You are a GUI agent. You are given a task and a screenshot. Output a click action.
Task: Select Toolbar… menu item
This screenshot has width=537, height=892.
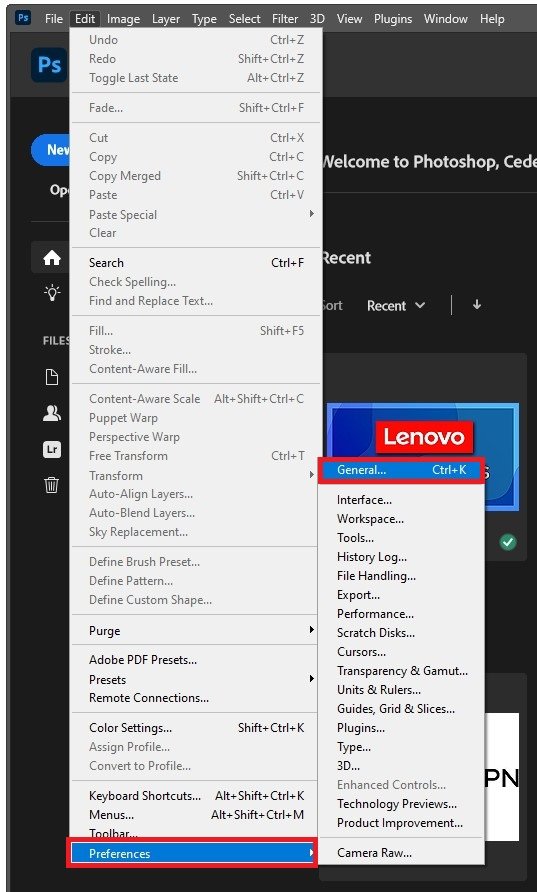[194, 833]
